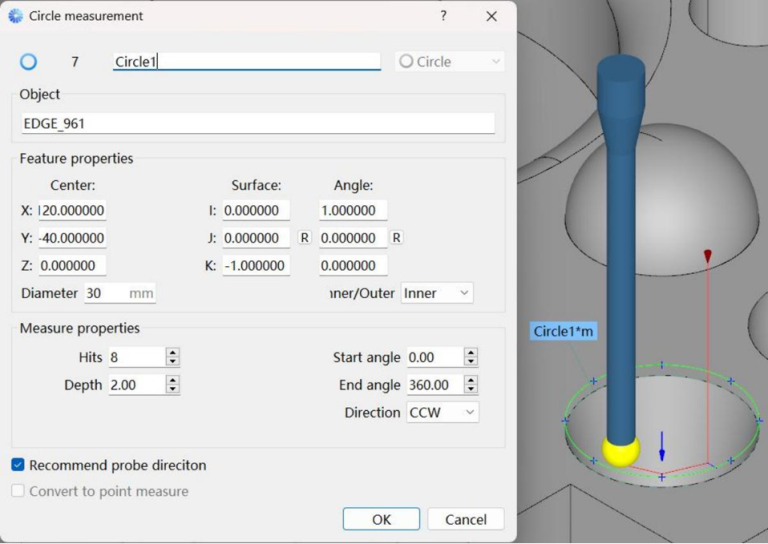Click the Diameter 30 mm field

[x=120, y=293]
